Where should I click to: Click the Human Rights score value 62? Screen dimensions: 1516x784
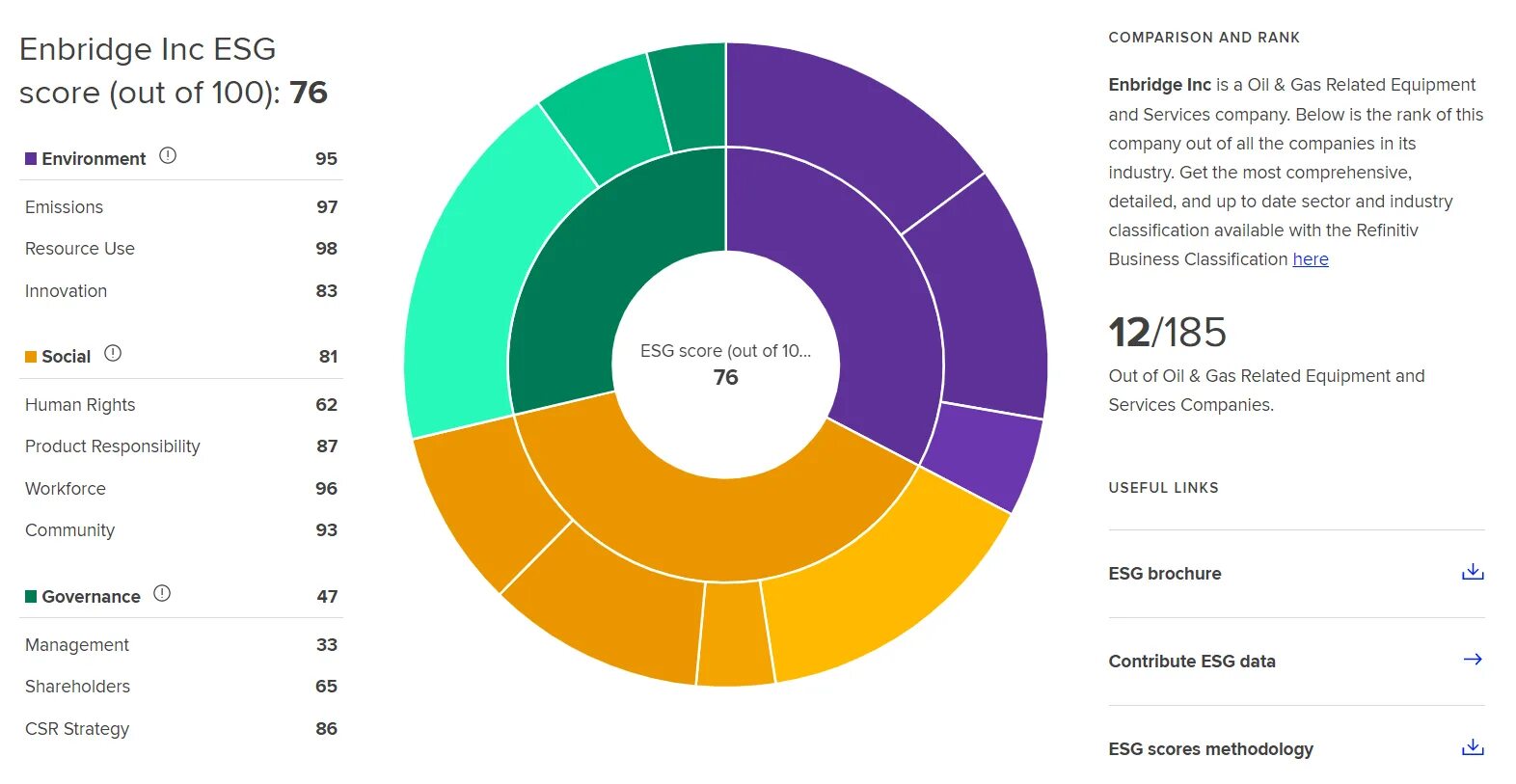(327, 404)
